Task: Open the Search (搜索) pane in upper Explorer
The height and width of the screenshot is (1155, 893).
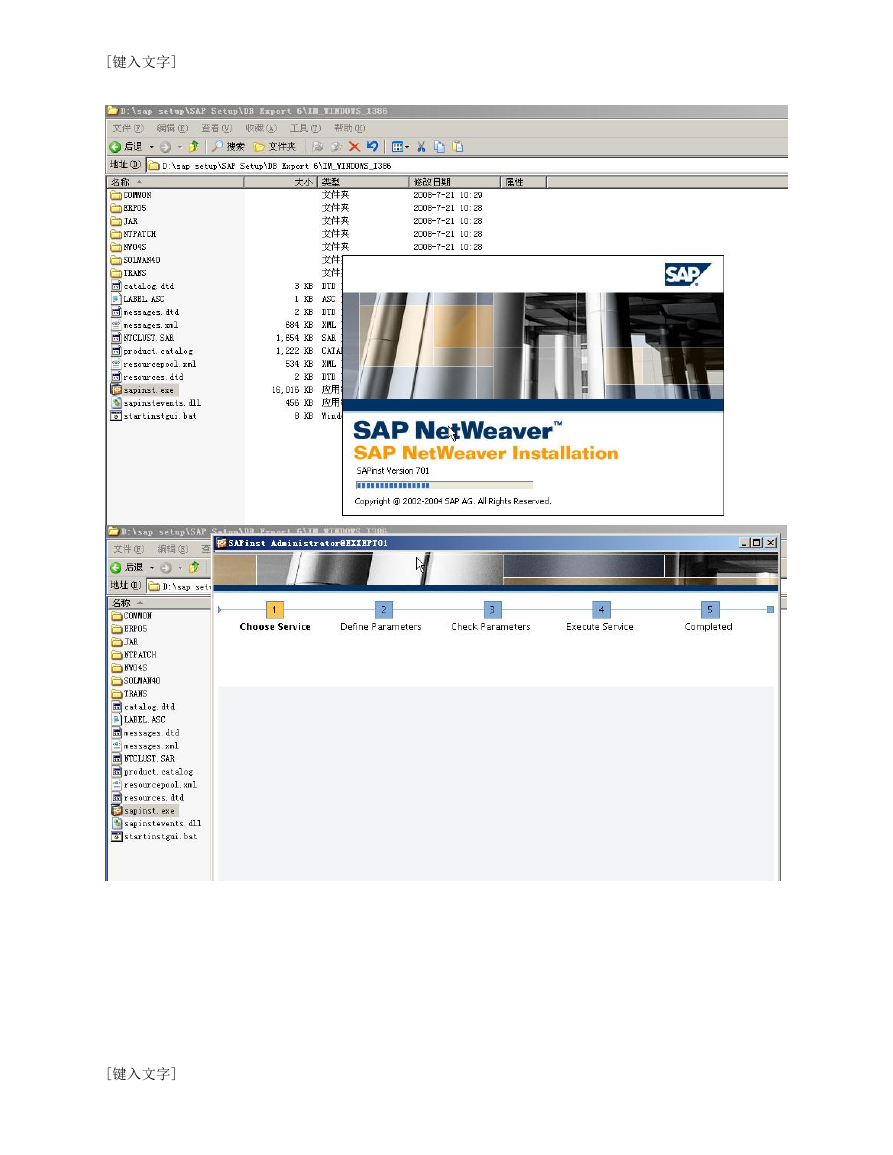Action: pos(228,147)
